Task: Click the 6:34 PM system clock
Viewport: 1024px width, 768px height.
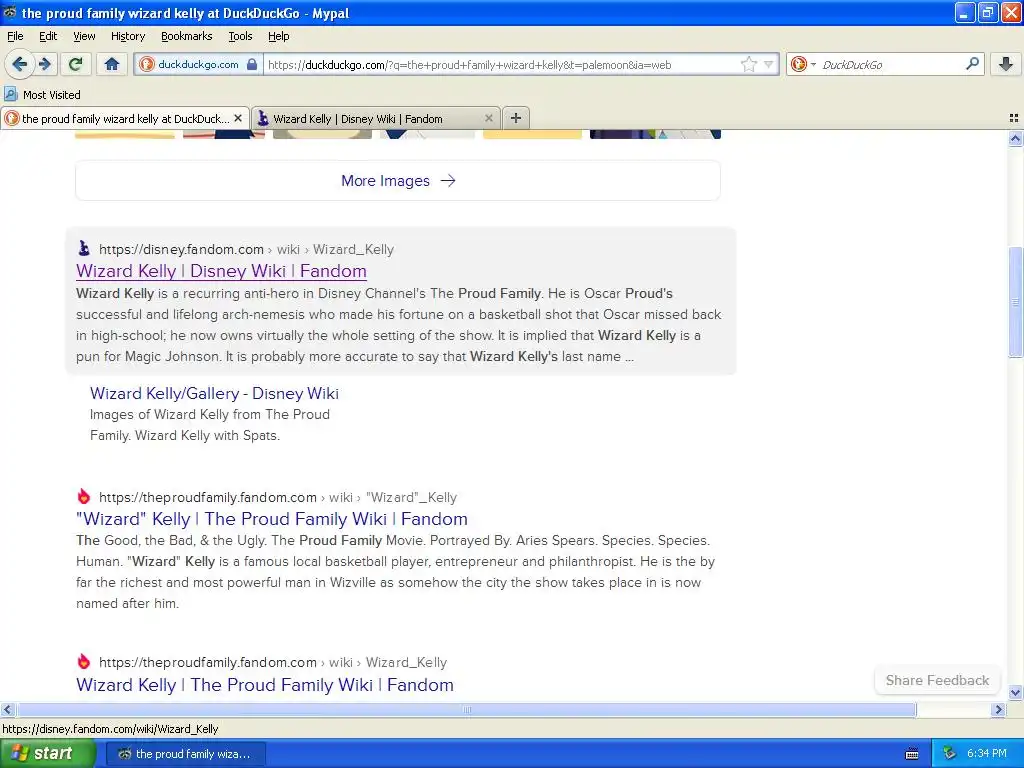Action: [x=986, y=754]
